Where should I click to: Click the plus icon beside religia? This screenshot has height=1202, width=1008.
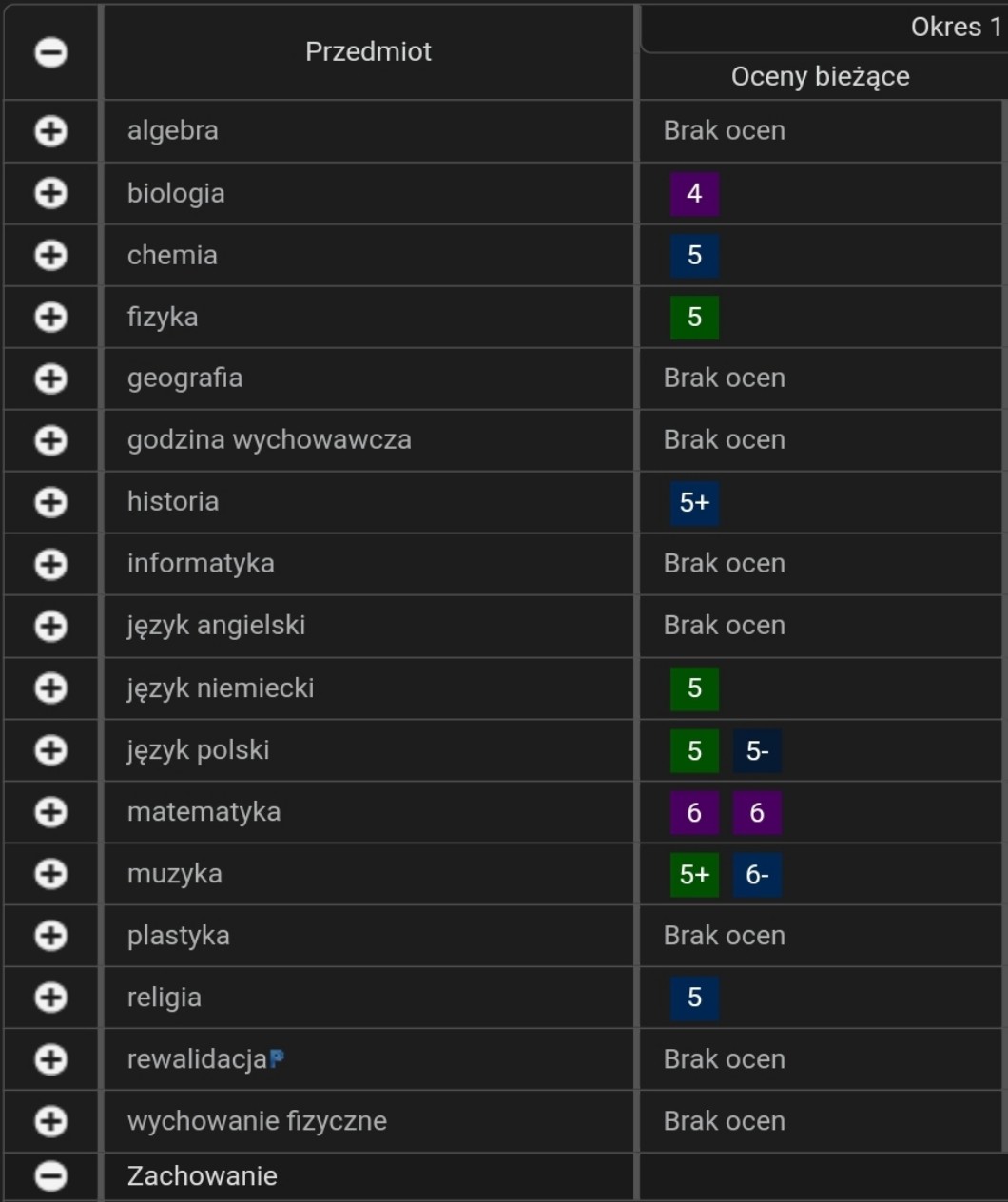pyautogui.click(x=51, y=998)
